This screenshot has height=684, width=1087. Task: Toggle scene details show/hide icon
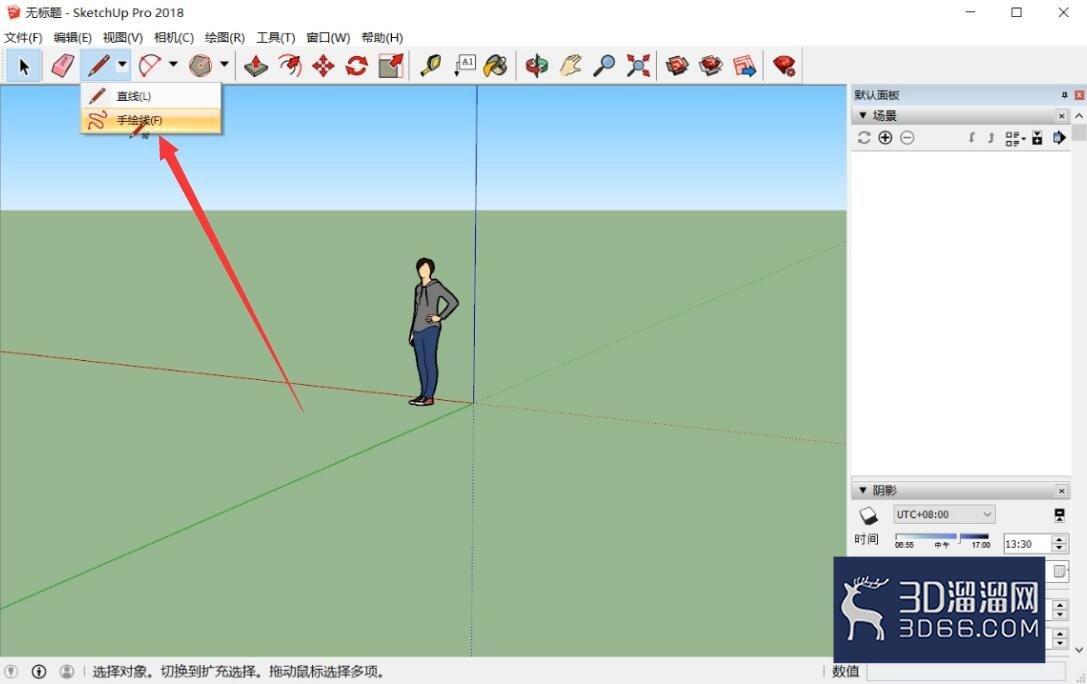(1037, 138)
